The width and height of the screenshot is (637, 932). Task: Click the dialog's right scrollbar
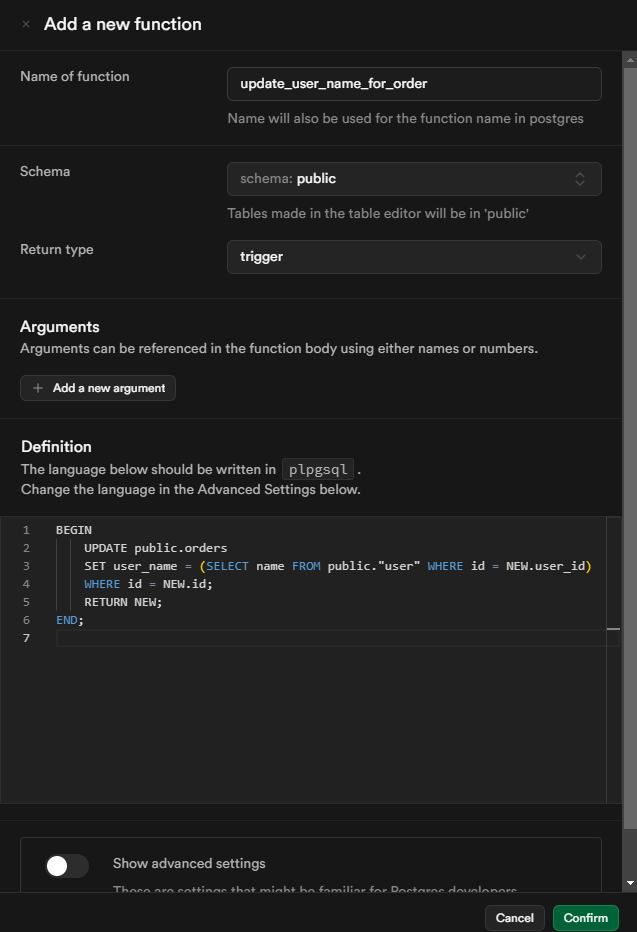click(630, 400)
